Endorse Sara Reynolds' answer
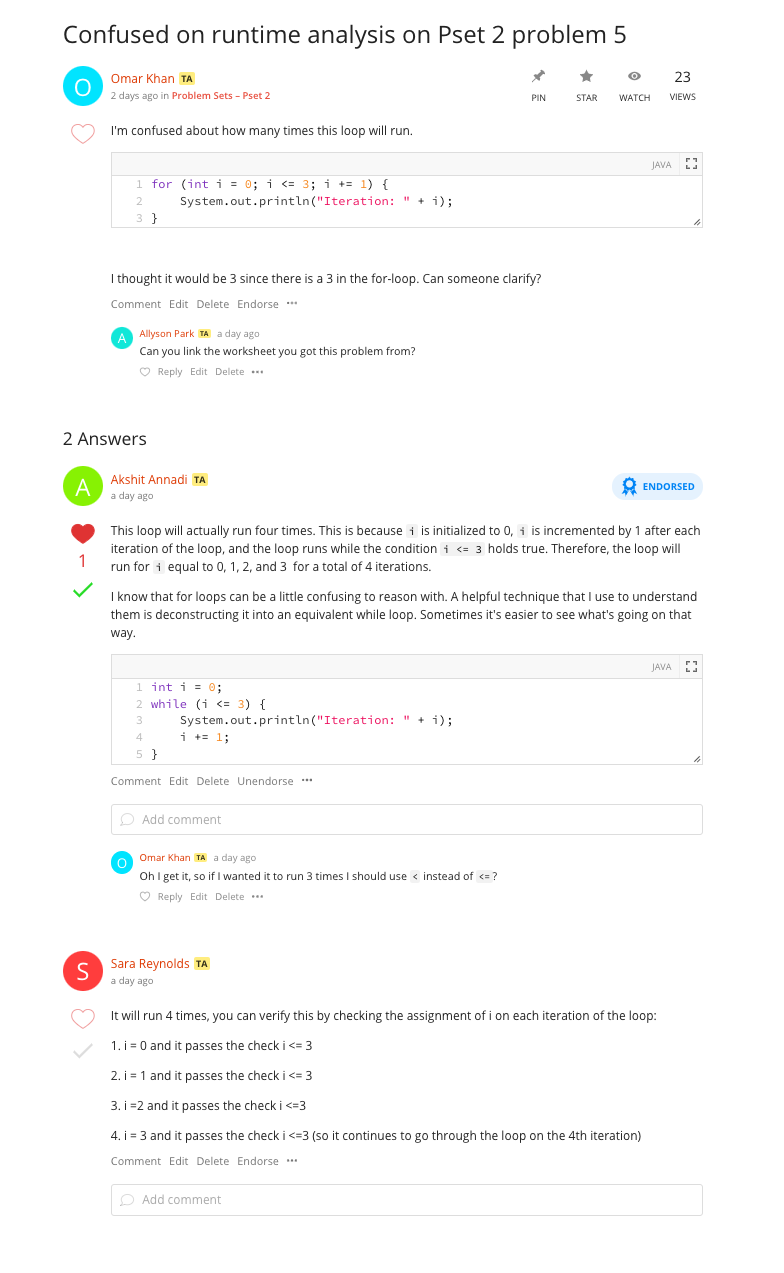This screenshot has height=1273, width=784. click(258, 1161)
